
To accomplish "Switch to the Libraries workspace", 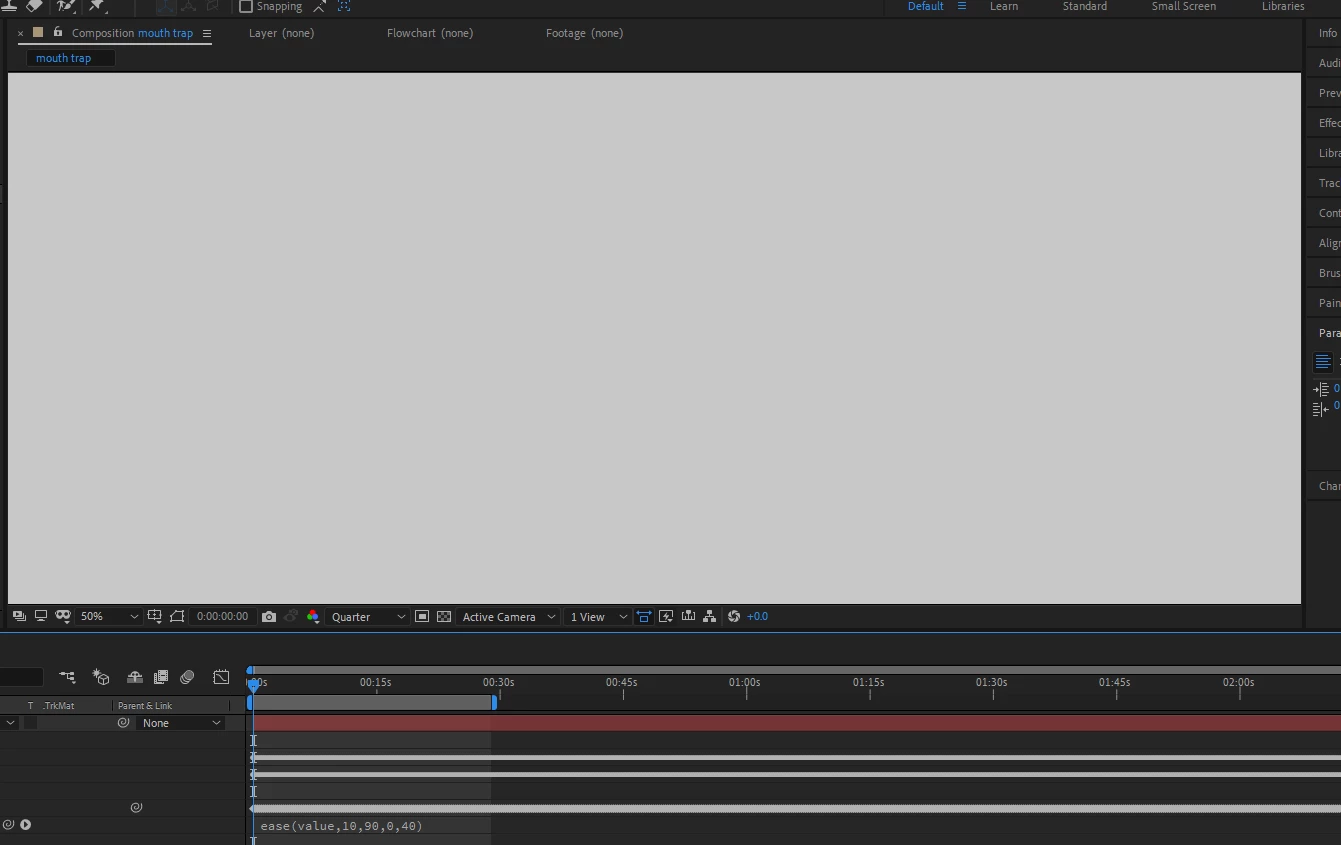I will (x=1283, y=6).
